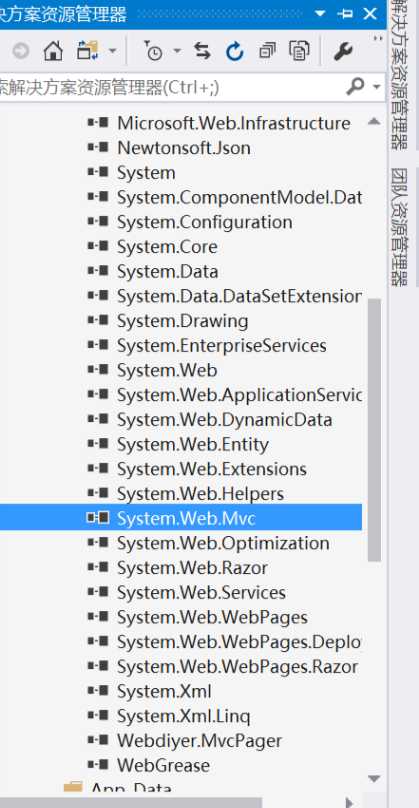Image resolution: width=419 pixels, height=808 pixels.
Task: Expand the search options dropdown arrow
Action: [x=377, y=87]
